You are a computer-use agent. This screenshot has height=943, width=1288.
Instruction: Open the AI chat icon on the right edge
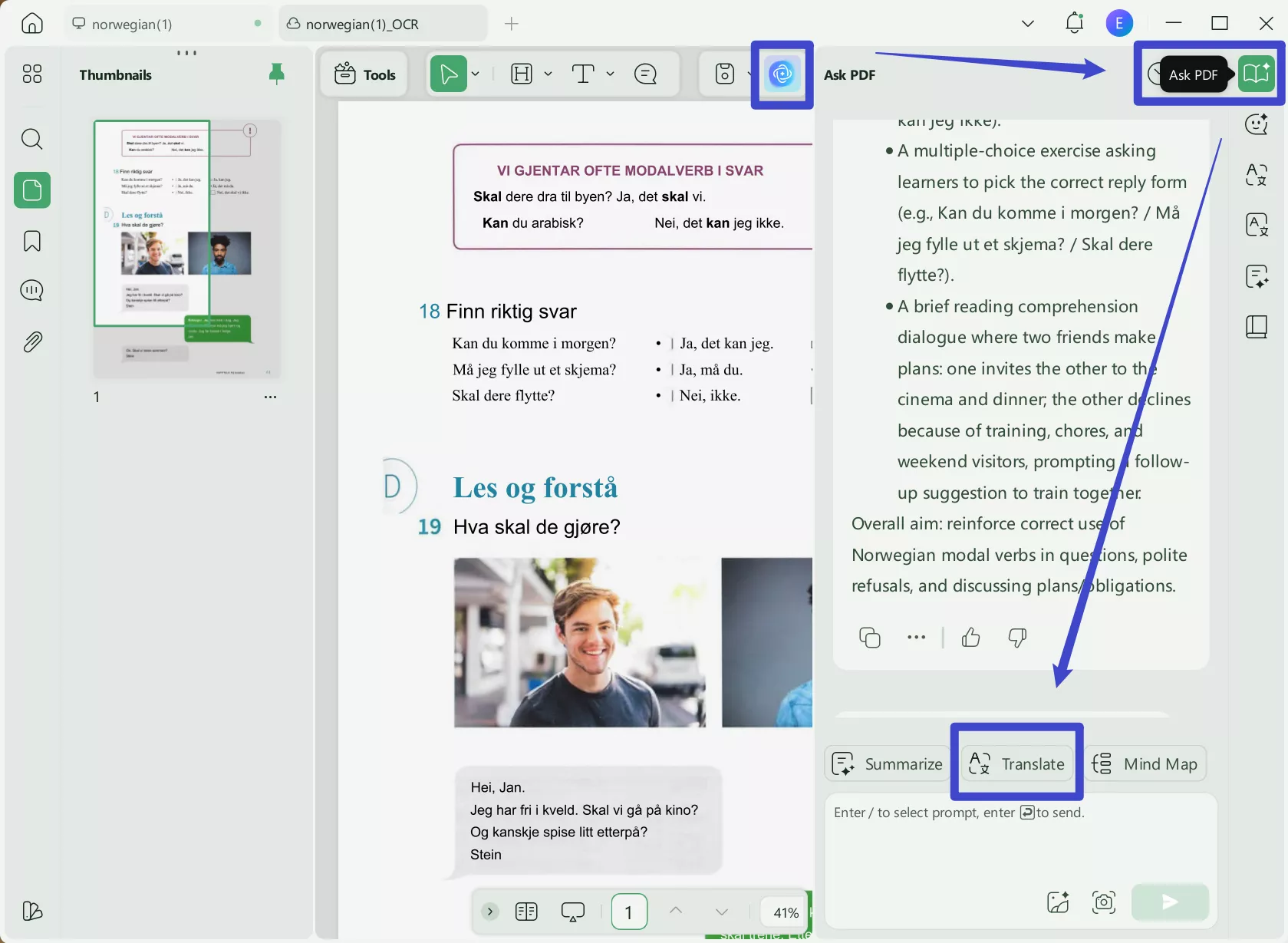[1256, 124]
